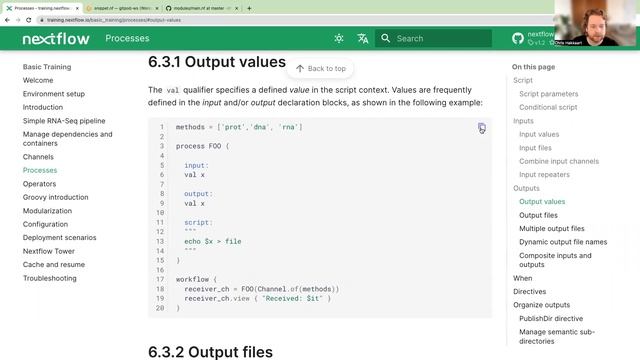Go to Cache and resume page
Image resolution: width=640 pixels, height=360 pixels.
[x=54, y=264]
